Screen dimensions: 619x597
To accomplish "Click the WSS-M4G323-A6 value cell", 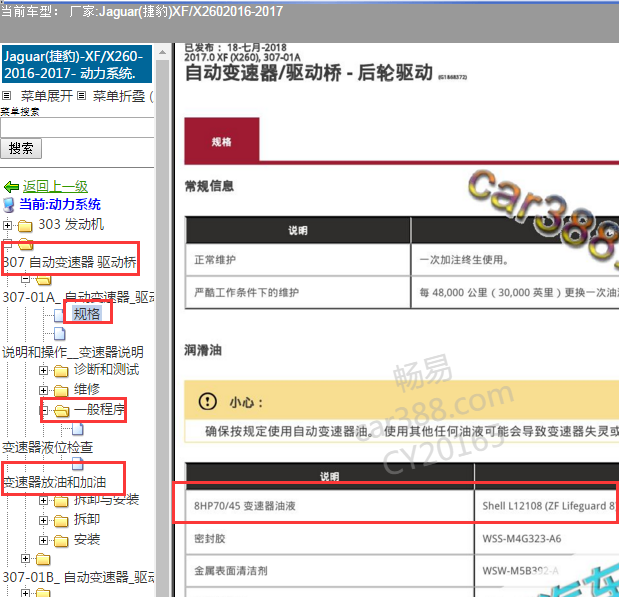I will click(x=547, y=539).
